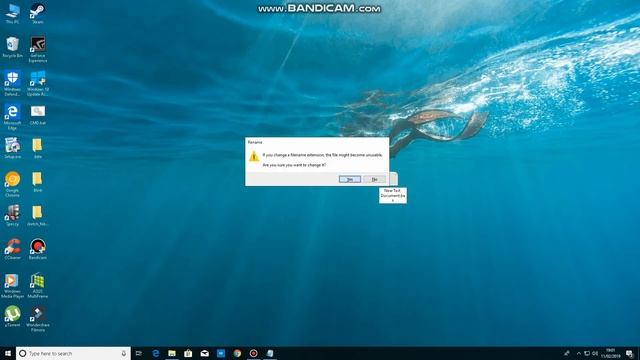640x360 pixels.
Task: Confirm the rename by clicking Yes
Action: coord(350,179)
